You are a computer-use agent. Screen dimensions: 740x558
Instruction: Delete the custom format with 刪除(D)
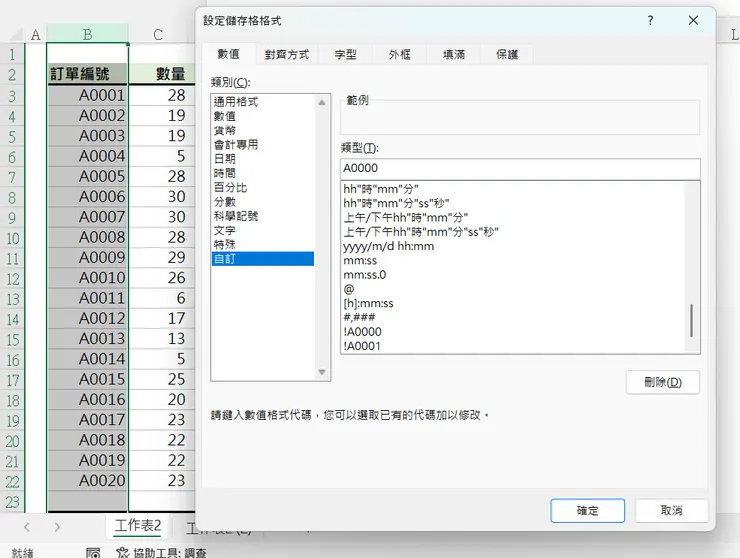point(663,382)
